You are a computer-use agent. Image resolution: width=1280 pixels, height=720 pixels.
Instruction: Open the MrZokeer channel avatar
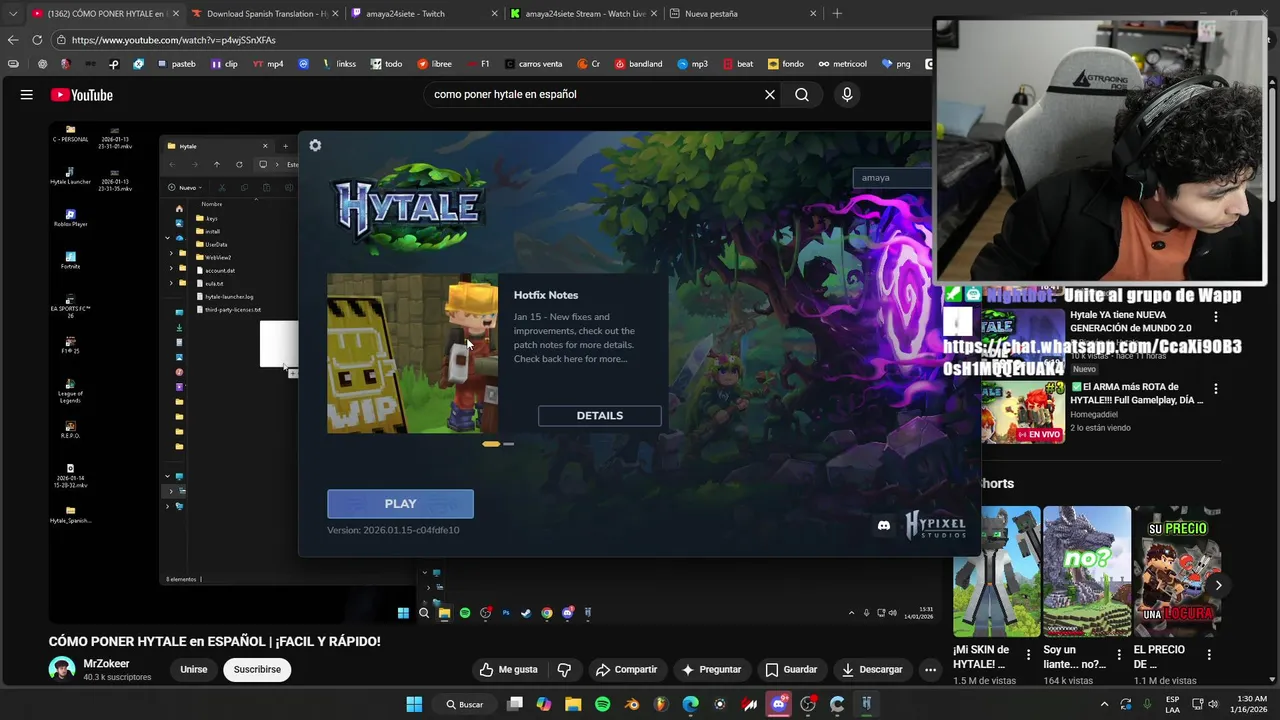point(62,670)
